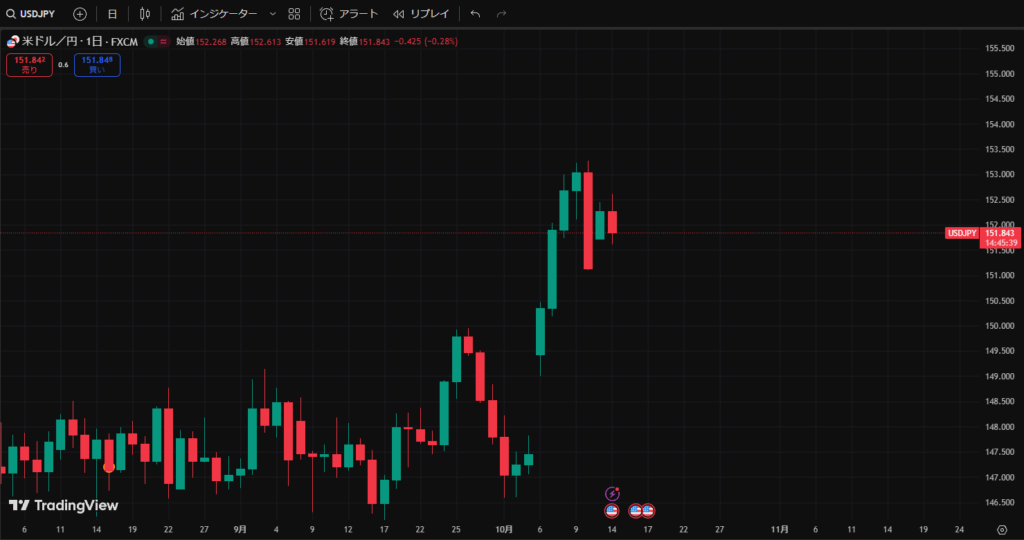Start bar replay with リプレイ
The image size is (1024, 540).
(421, 14)
